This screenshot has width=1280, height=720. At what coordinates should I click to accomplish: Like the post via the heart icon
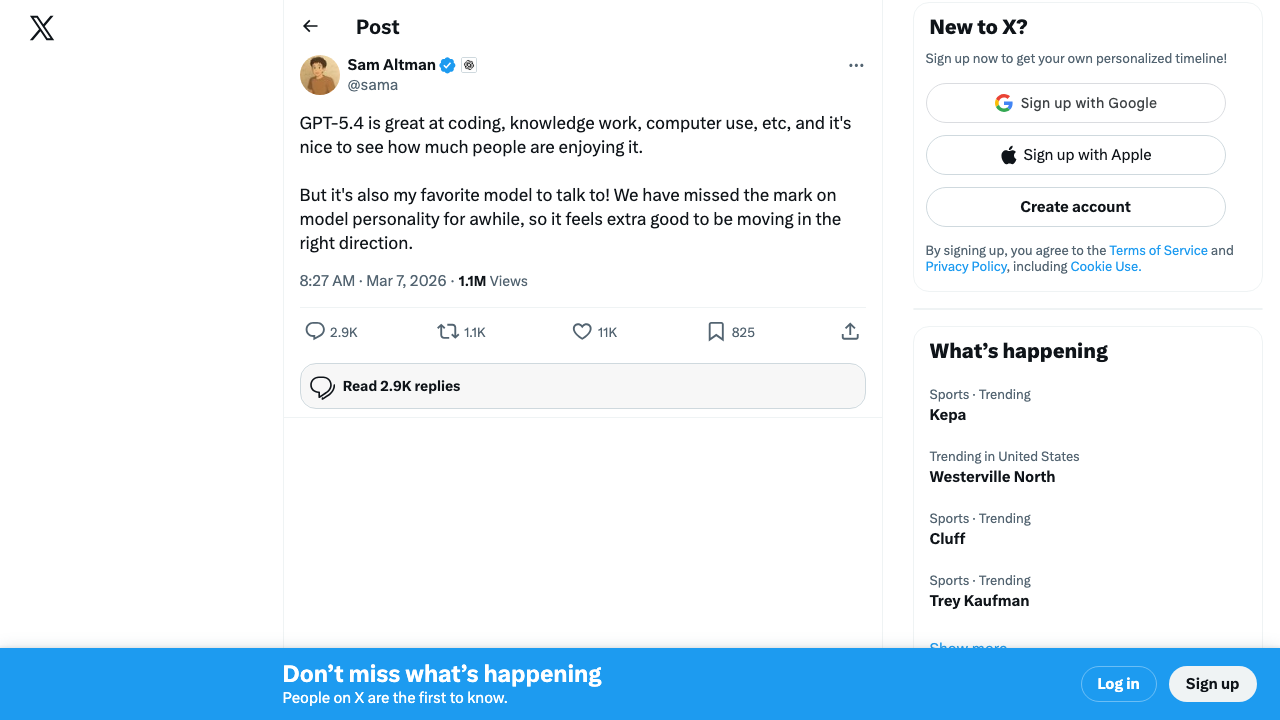[x=582, y=331]
